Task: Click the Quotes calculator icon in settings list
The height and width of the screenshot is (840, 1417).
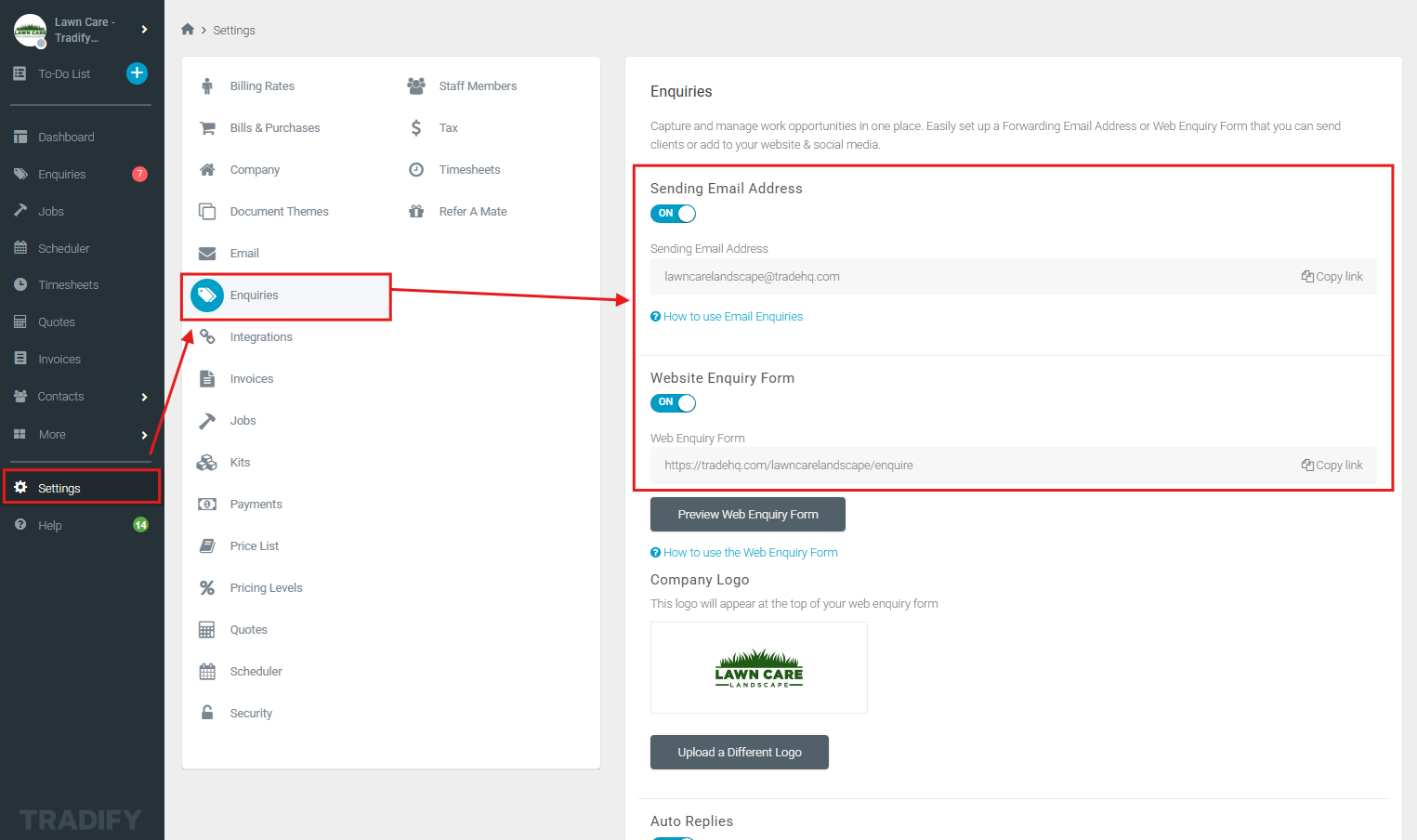Action: coord(207,629)
